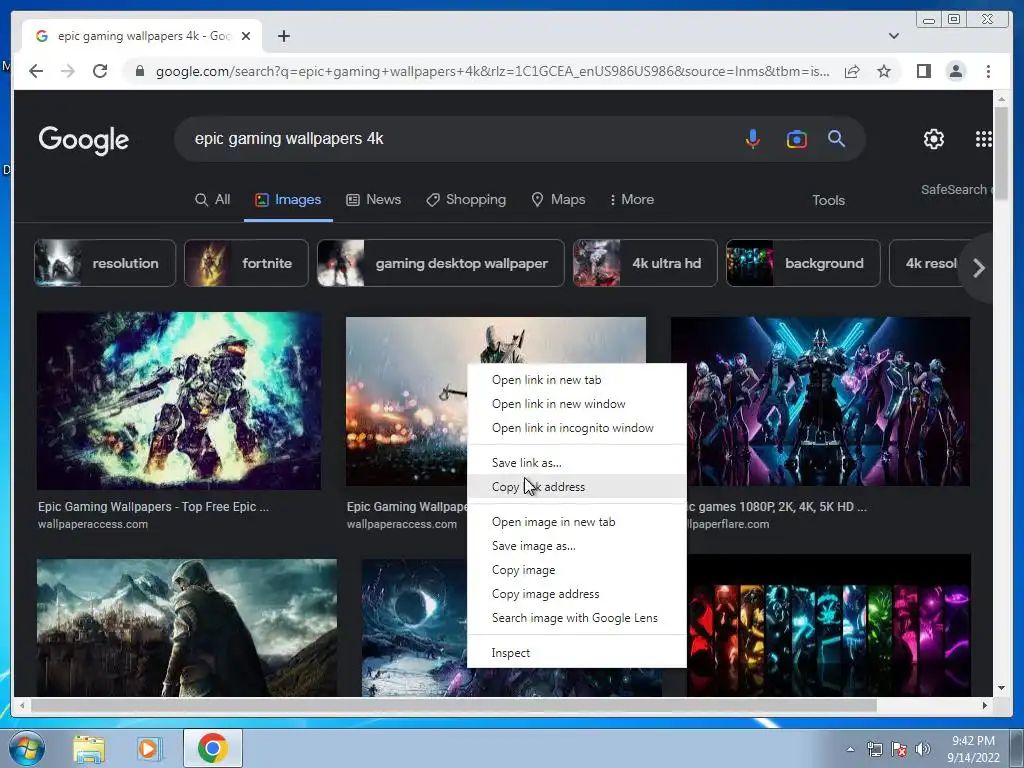Bookmark this tab with the star icon
Image resolution: width=1024 pixels, height=768 pixels.
pyautogui.click(x=884, y=71)
